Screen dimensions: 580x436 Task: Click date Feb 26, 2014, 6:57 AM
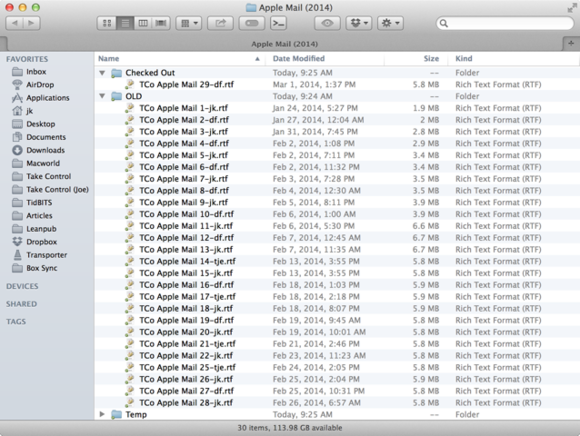(x=317, y=403)
